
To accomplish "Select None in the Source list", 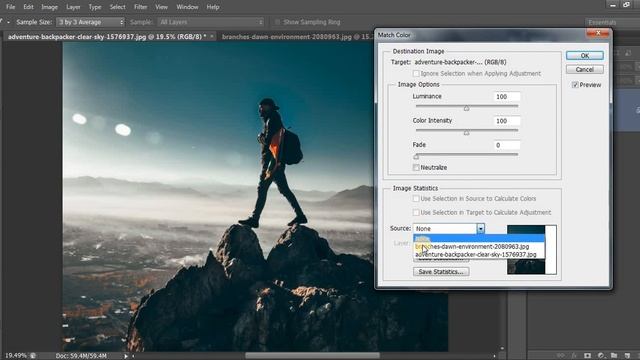I will tap(479, 238).
